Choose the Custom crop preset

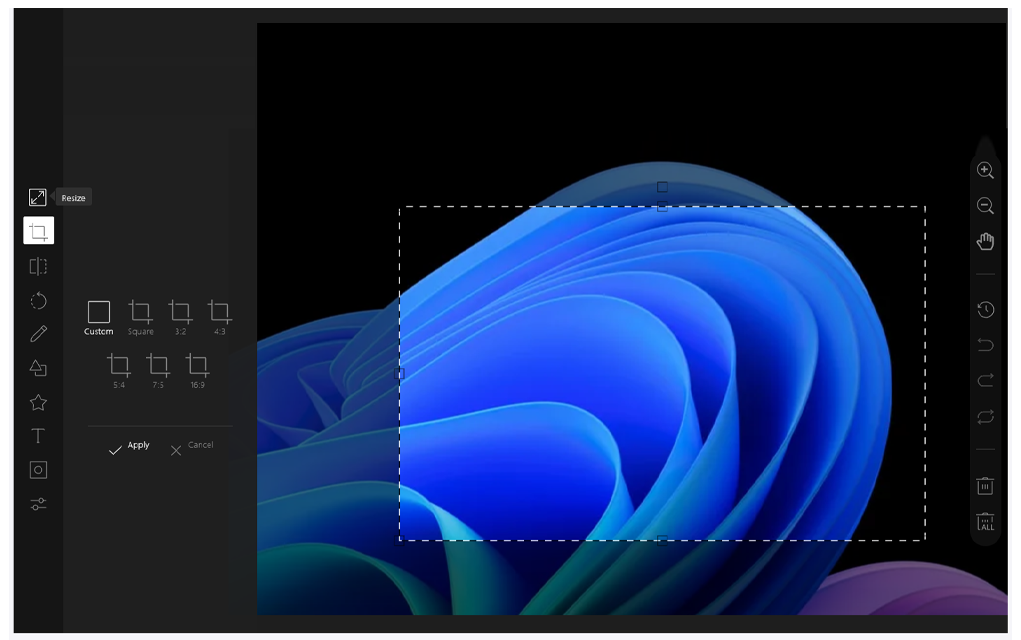point(98,317)
